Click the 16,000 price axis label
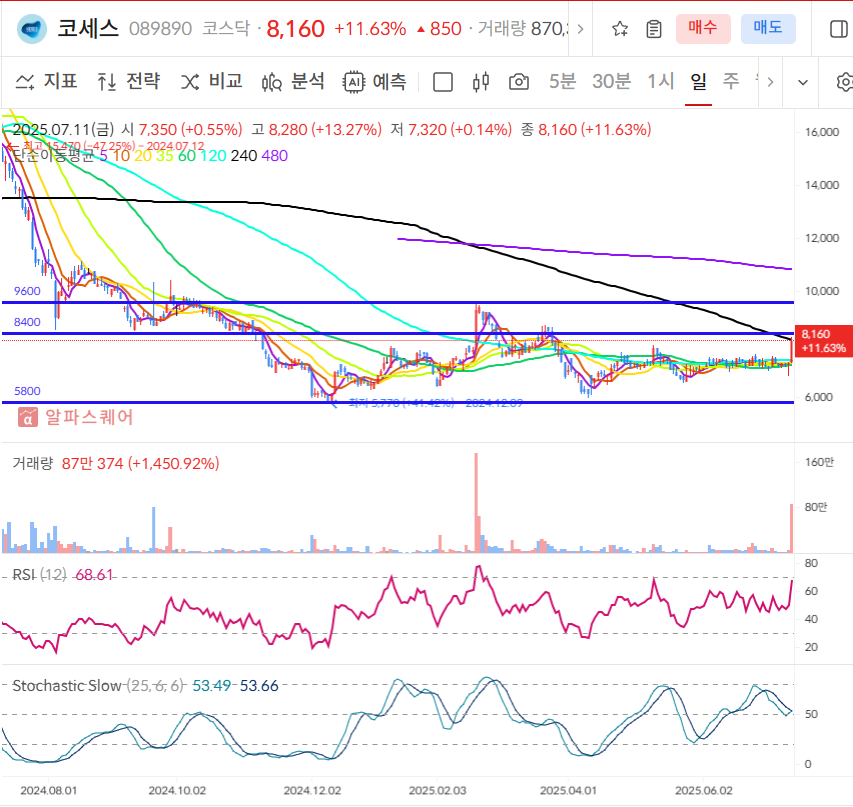The height and width of the screenshot is (807, 853). (822, 132)
